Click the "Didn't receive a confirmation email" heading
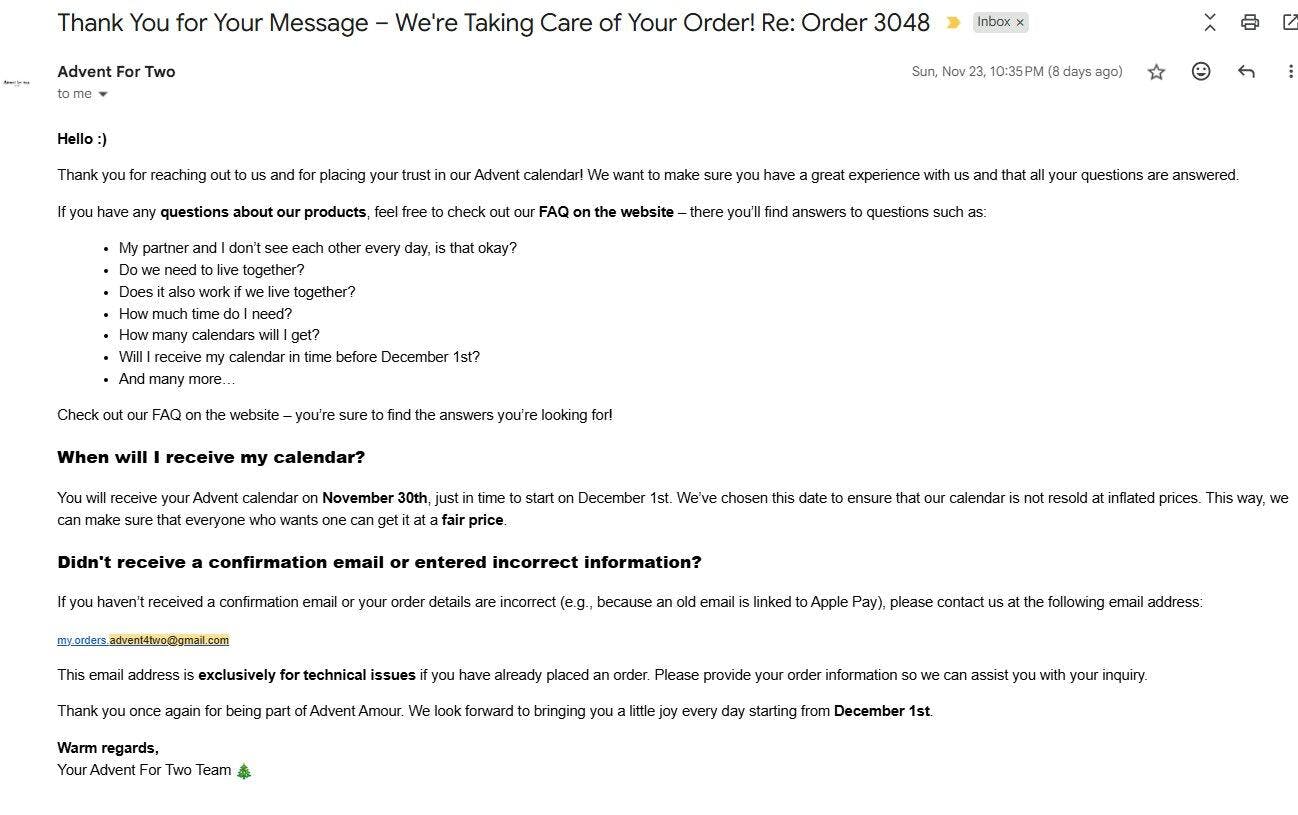 coord(379,562)
